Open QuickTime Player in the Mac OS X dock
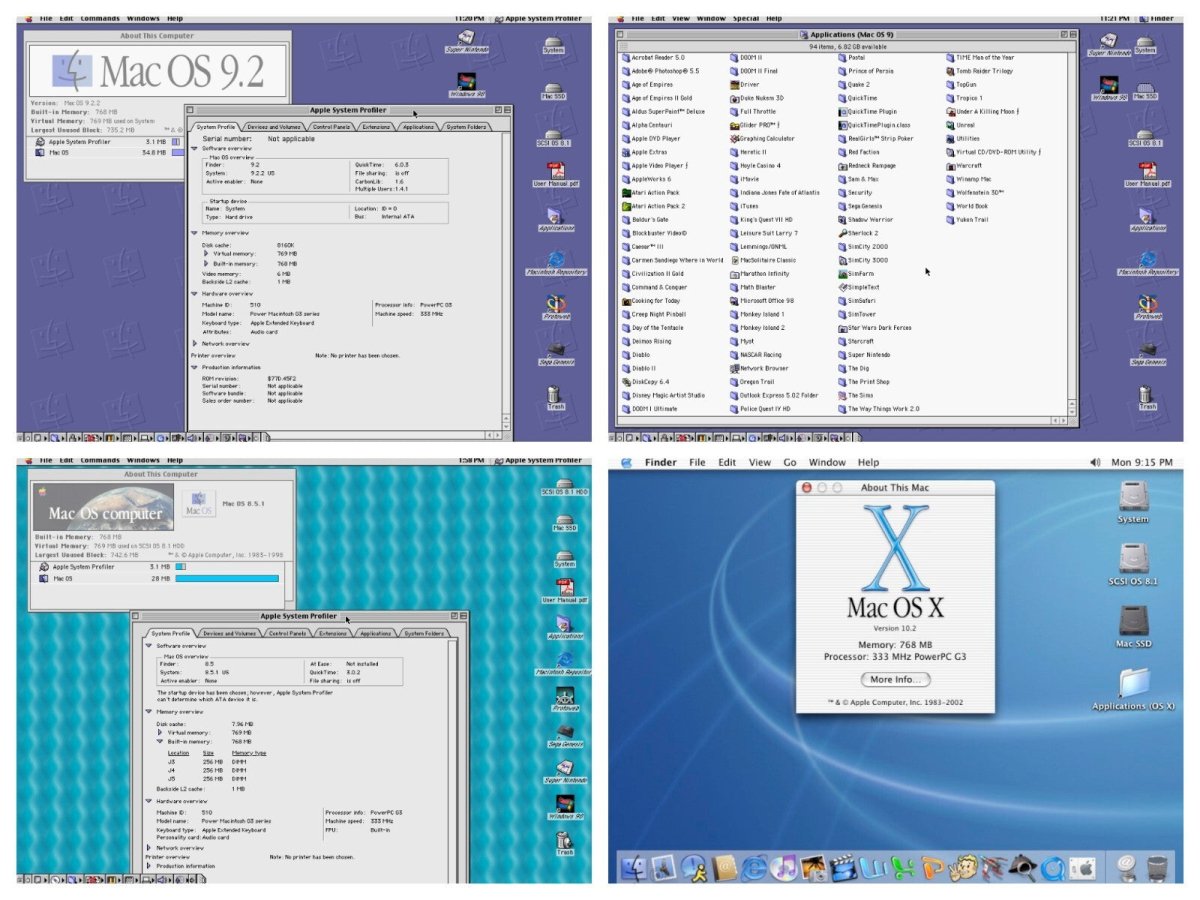 1053,868
